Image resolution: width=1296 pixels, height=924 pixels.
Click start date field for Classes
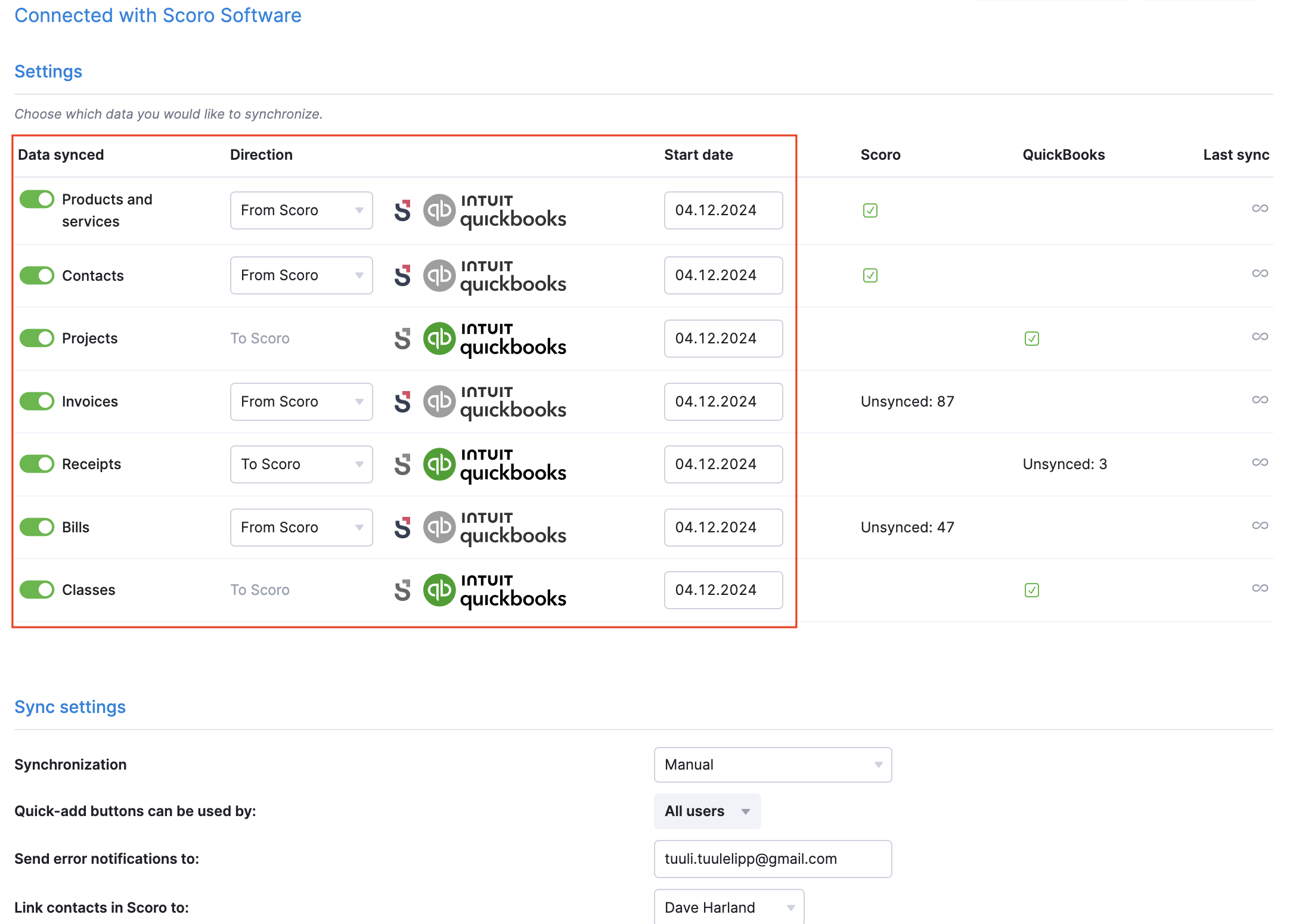click(x=723, y=590)
